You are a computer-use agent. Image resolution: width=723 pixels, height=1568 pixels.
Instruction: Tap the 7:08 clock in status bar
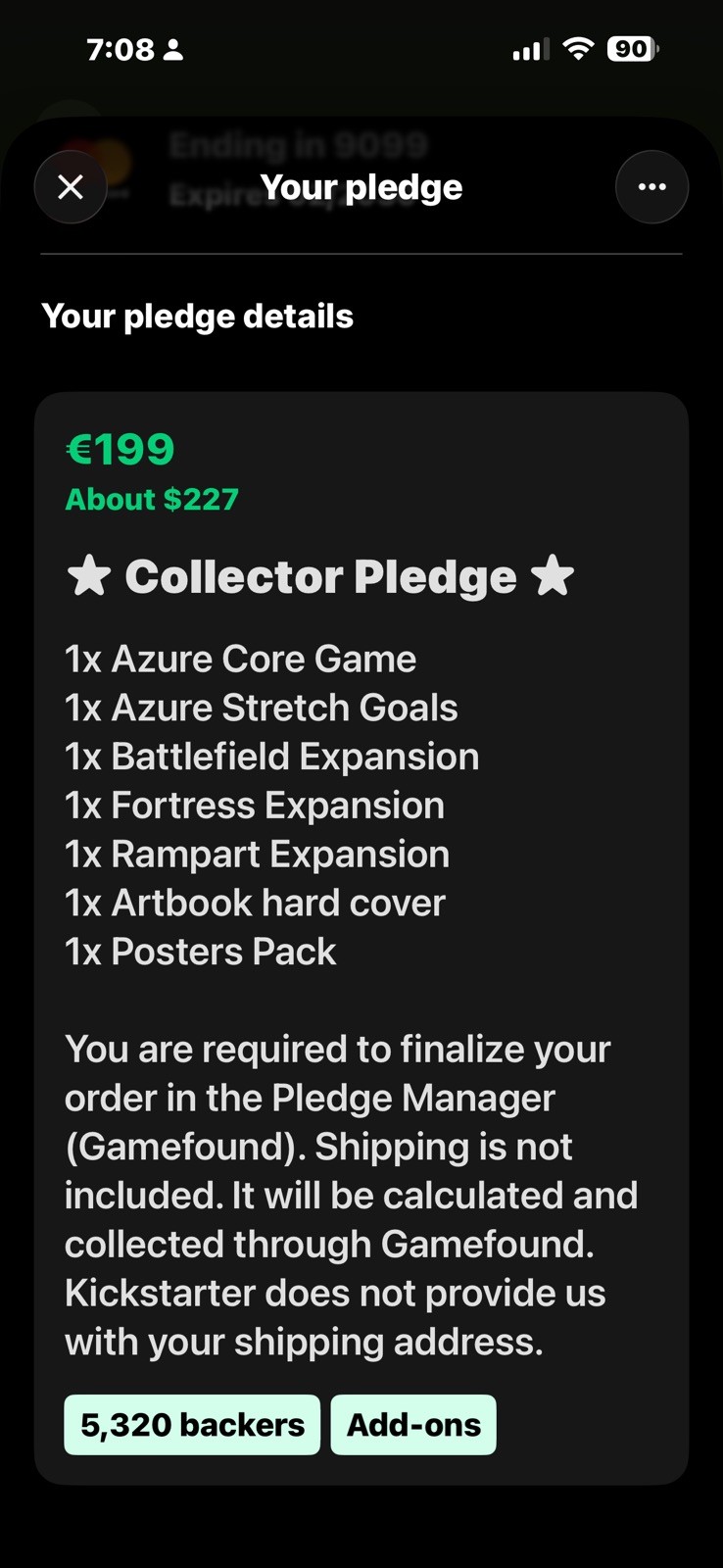coord(120,49)
